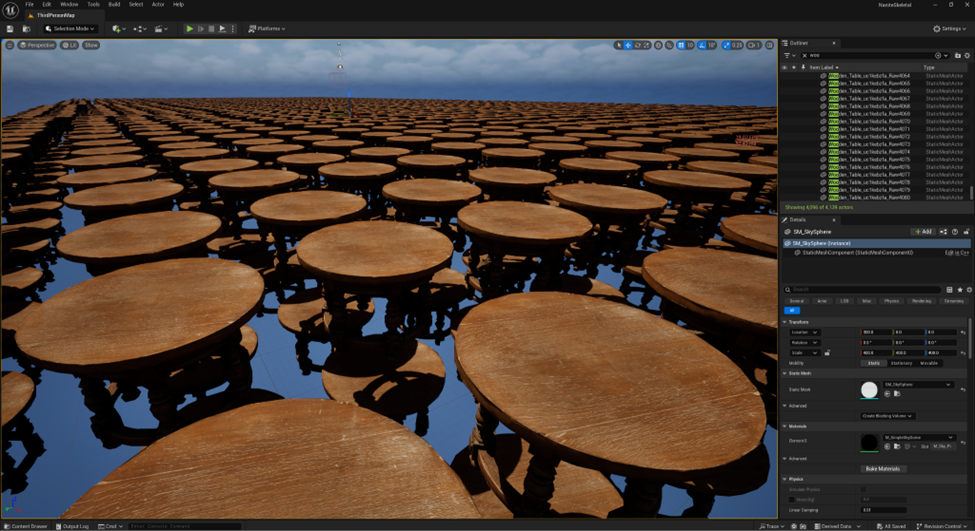The width and height of the screenshot is (975, 531).
Task: Open the Perspective view mode menu
Action: pyautogui.click(x=37, y=45)
